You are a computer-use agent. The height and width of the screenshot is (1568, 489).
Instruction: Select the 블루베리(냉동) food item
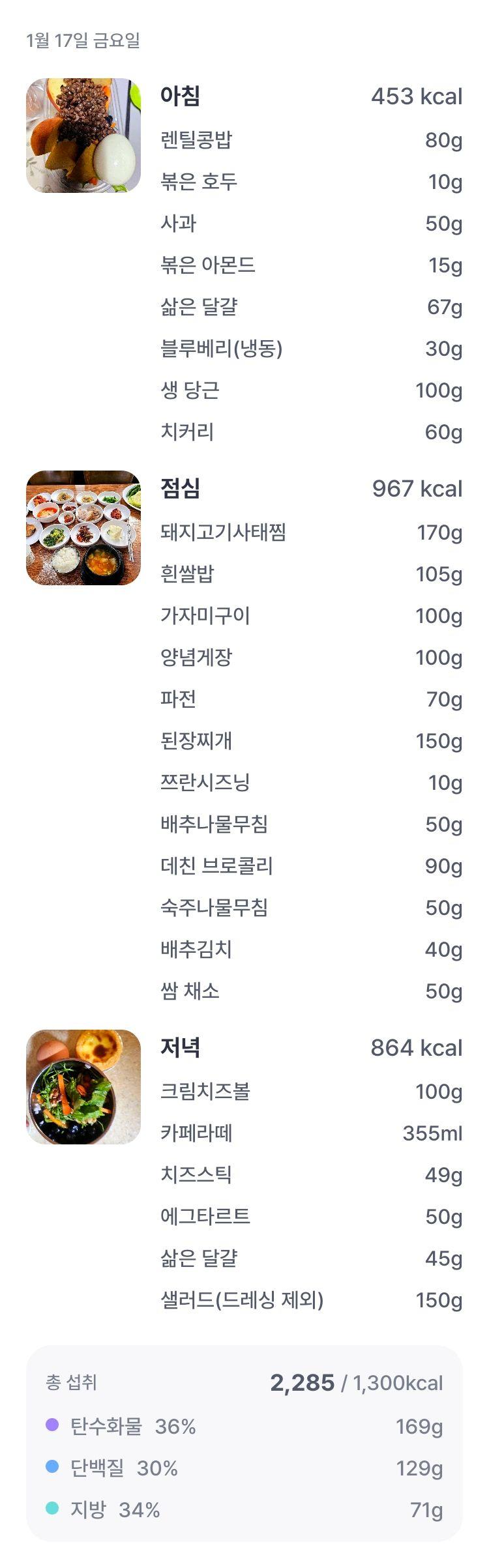click(x=312, y=349)
